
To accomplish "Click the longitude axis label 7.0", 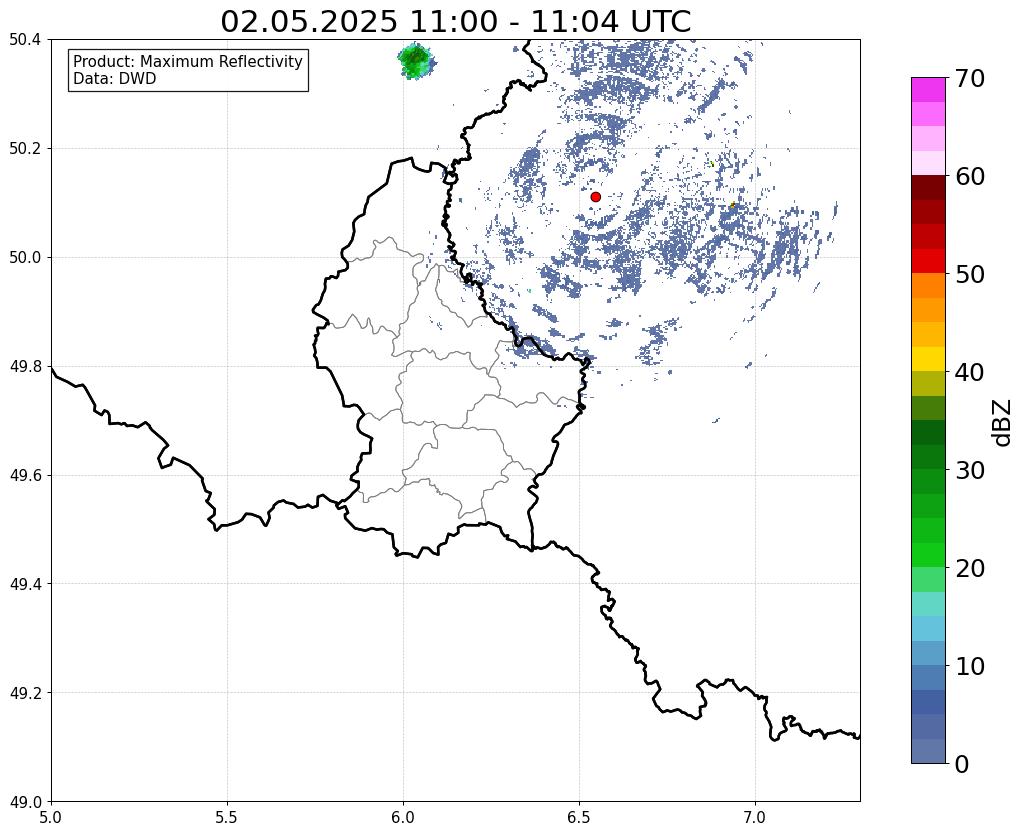I will [x=755, y=817].
